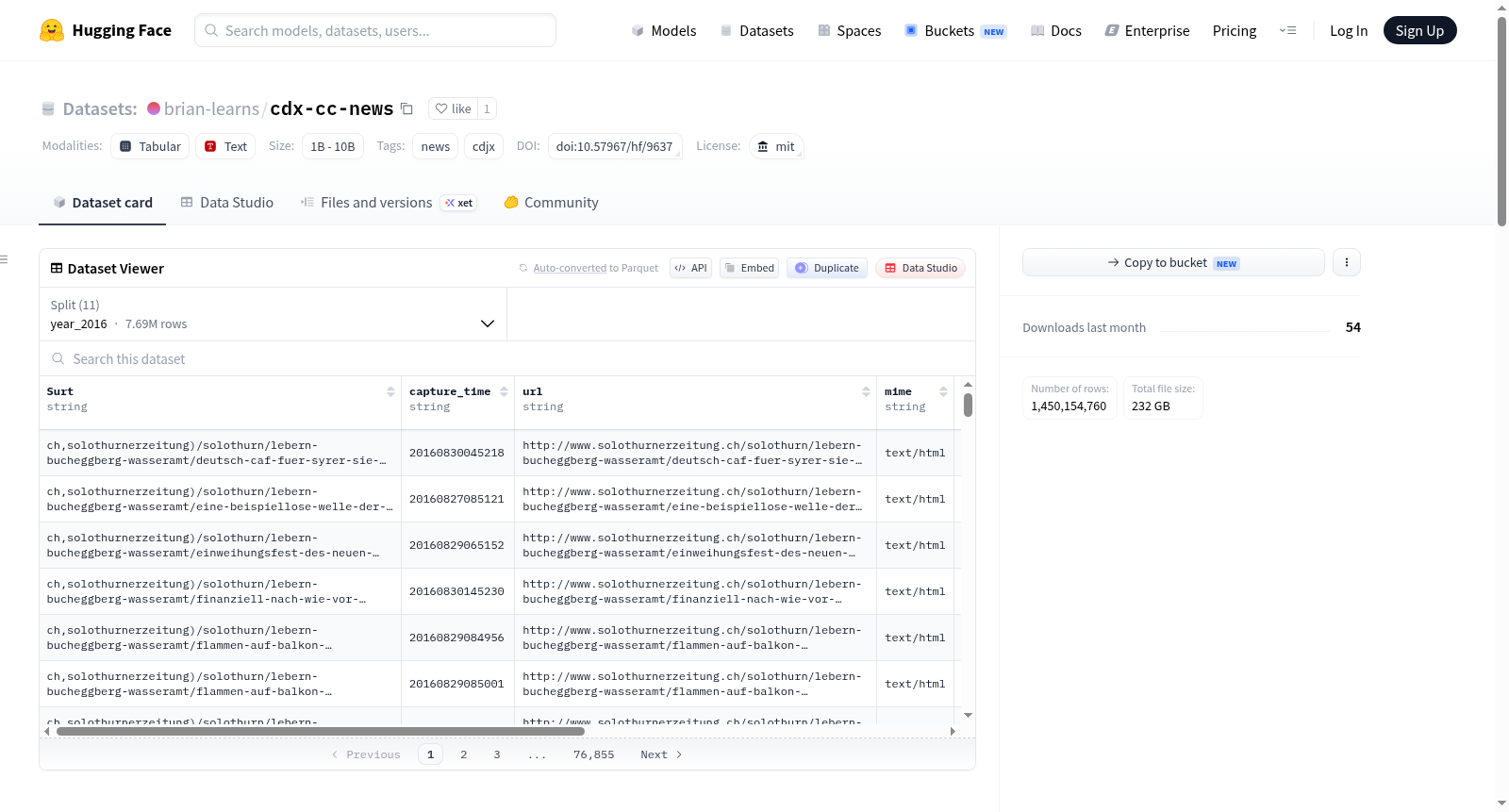This screenshot has width=1509, height=812.
Task: Click capture time 20160830045218 cell
Action: (x=456, y=453)
